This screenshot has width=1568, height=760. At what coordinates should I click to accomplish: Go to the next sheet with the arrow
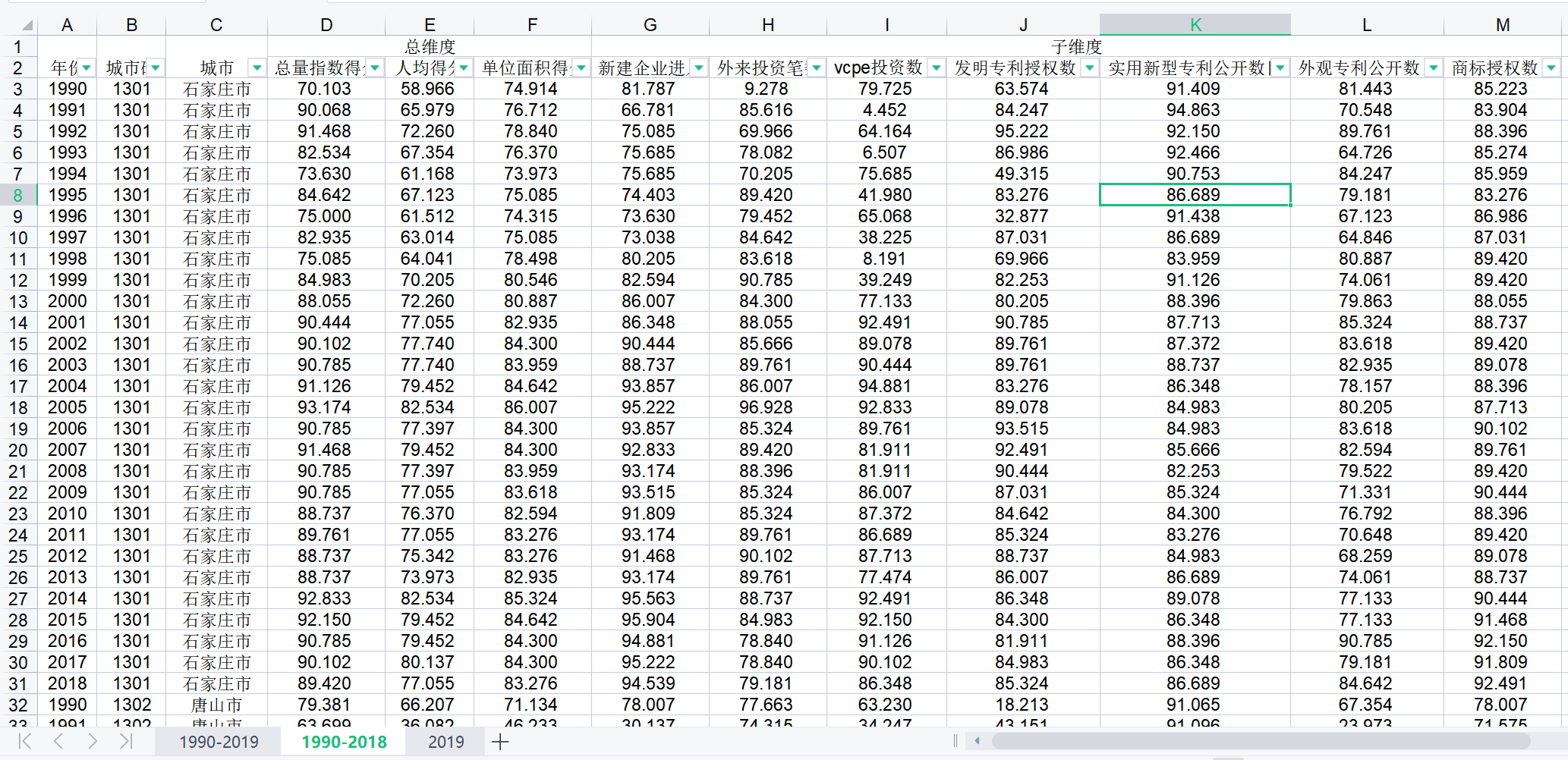92,741
